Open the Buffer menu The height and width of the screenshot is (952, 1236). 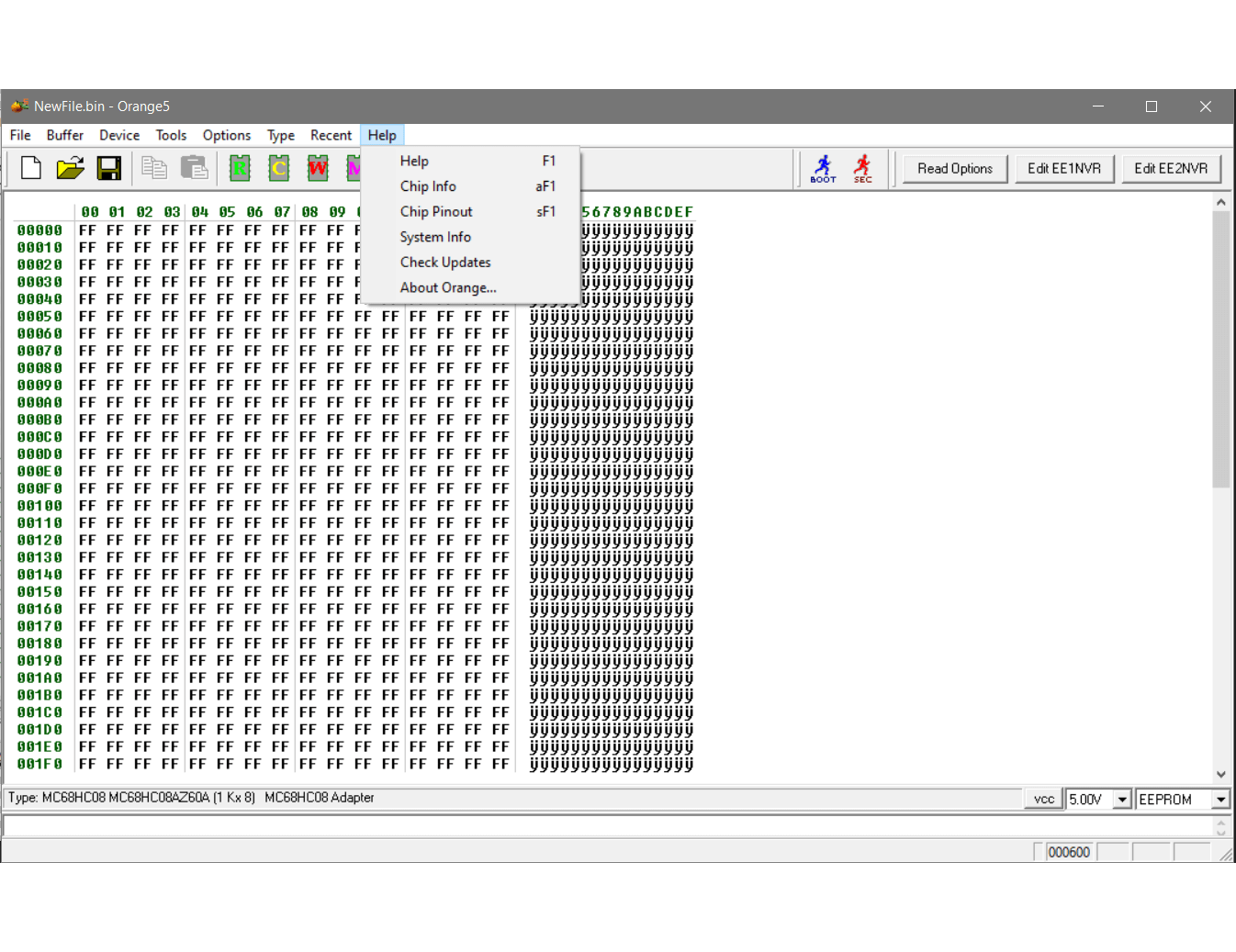[65, 135]
